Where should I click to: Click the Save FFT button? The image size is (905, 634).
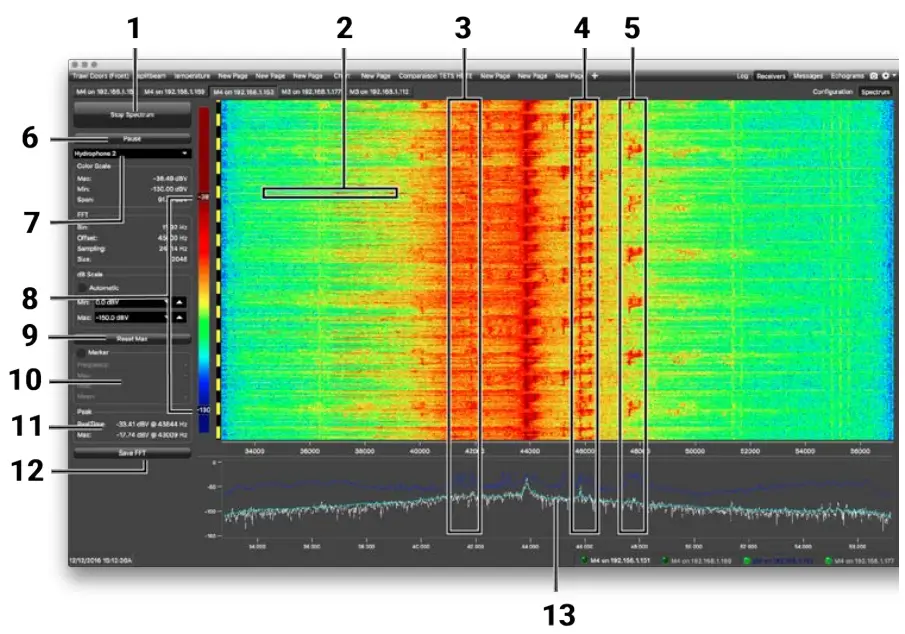click(x=132, y=453)
